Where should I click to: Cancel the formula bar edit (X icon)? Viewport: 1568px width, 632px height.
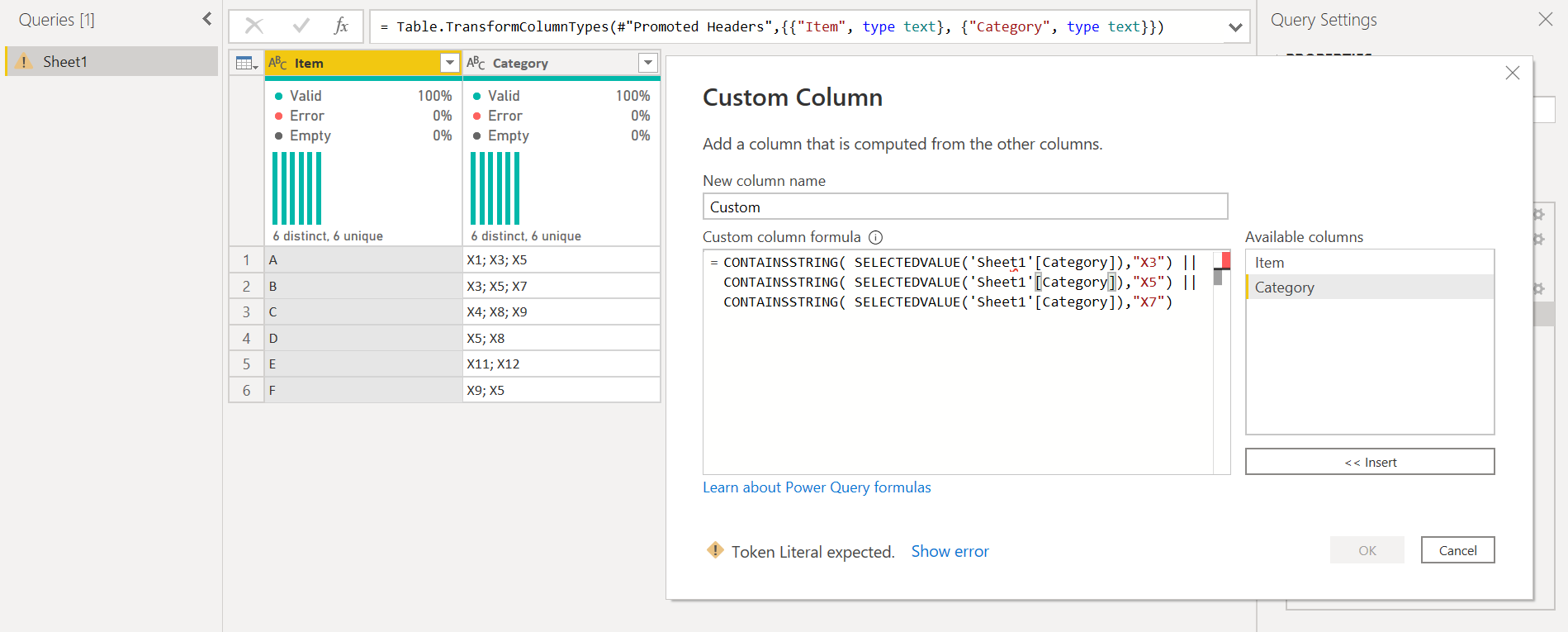(254, 26)
